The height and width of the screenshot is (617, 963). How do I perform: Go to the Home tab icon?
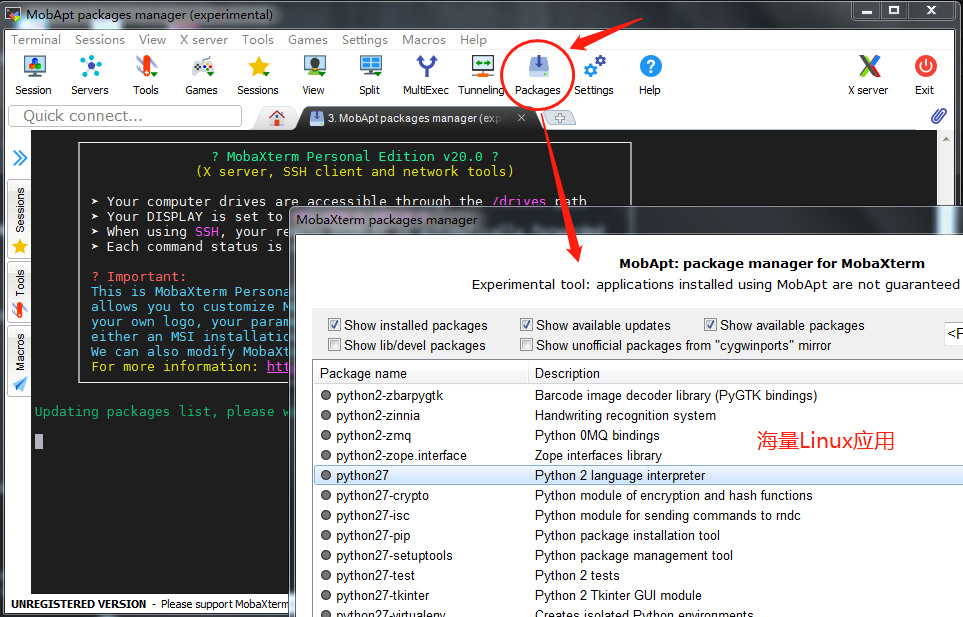coord(276,118)
